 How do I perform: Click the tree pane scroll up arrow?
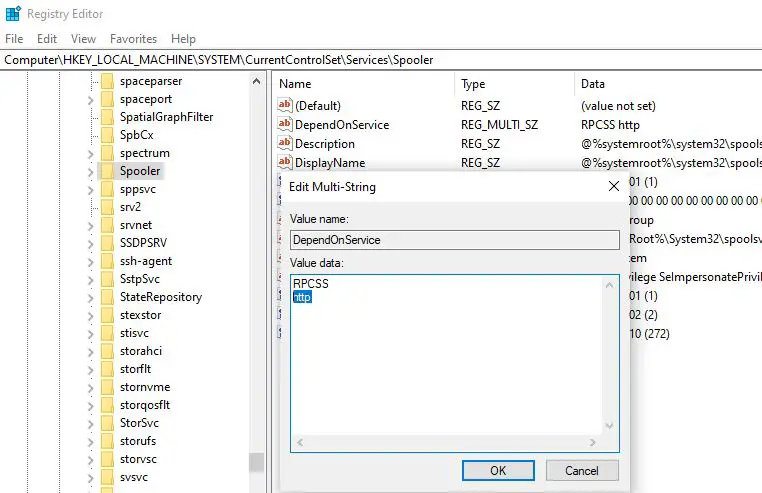257,81
